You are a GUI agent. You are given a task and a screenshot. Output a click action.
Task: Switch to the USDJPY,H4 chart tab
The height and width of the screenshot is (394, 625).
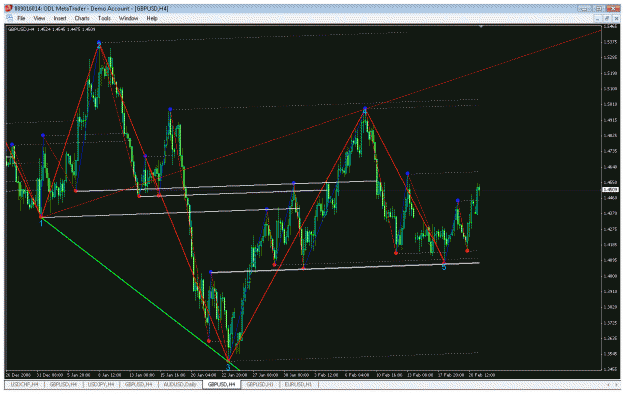(100, 384)
